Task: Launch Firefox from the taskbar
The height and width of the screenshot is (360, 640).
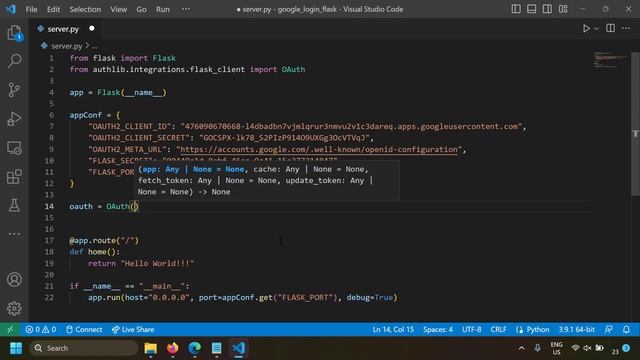Action: [173, 348]
